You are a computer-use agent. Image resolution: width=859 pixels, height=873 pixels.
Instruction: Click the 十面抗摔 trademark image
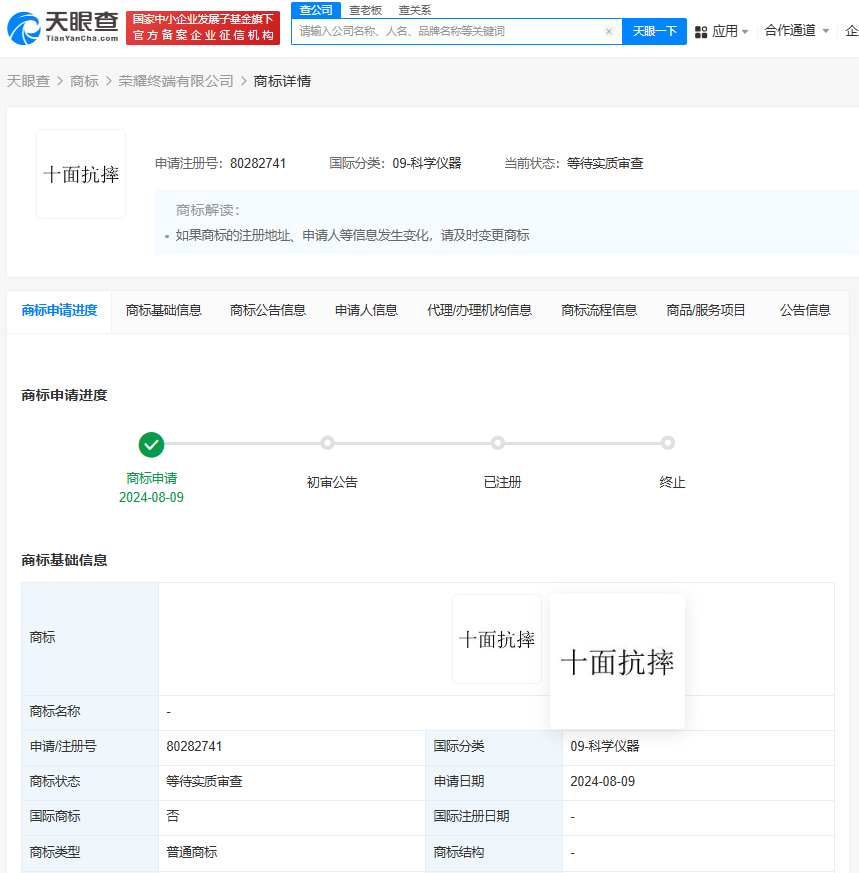(80, 172)
